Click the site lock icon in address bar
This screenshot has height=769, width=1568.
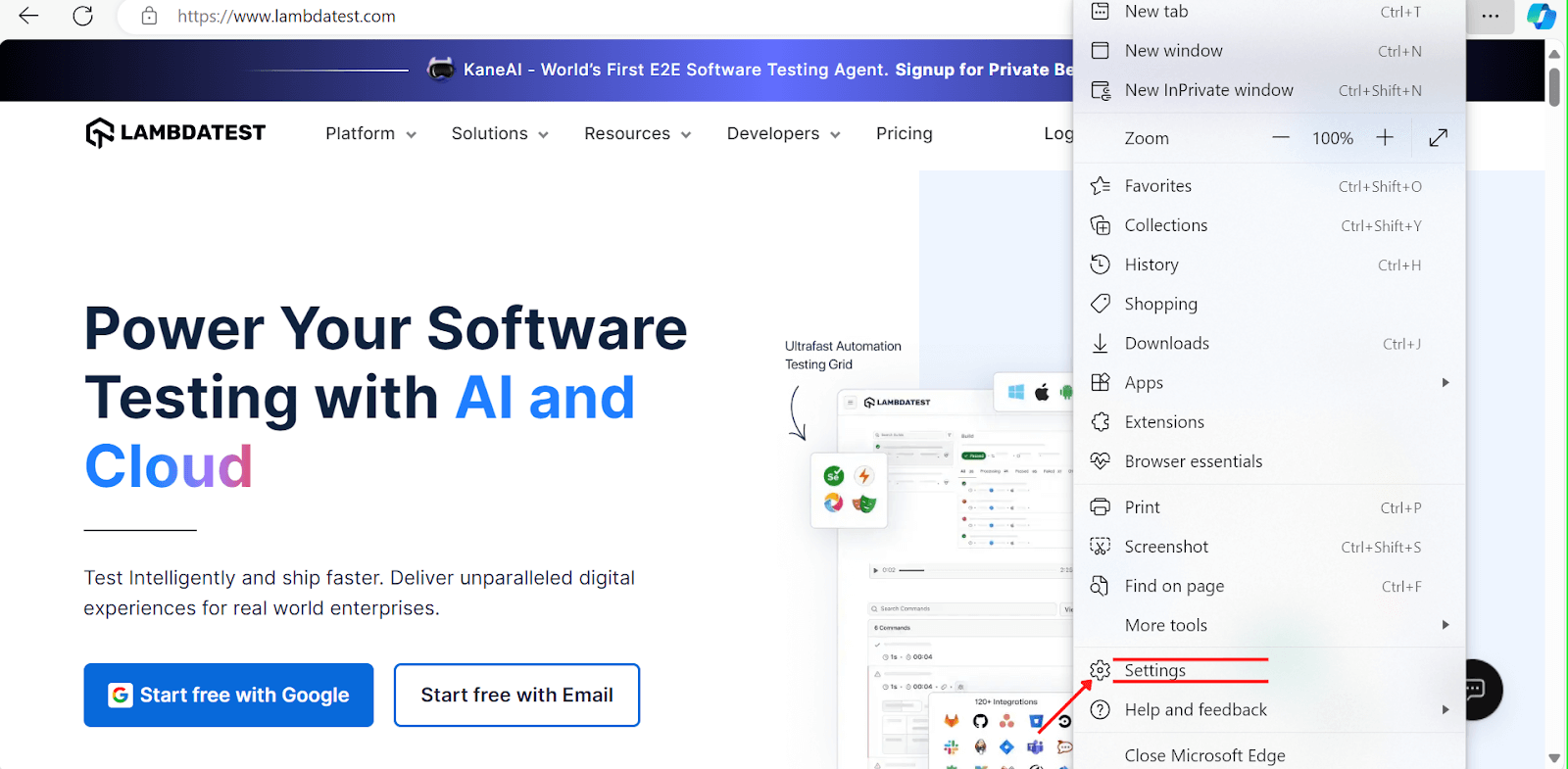point(149,16)
